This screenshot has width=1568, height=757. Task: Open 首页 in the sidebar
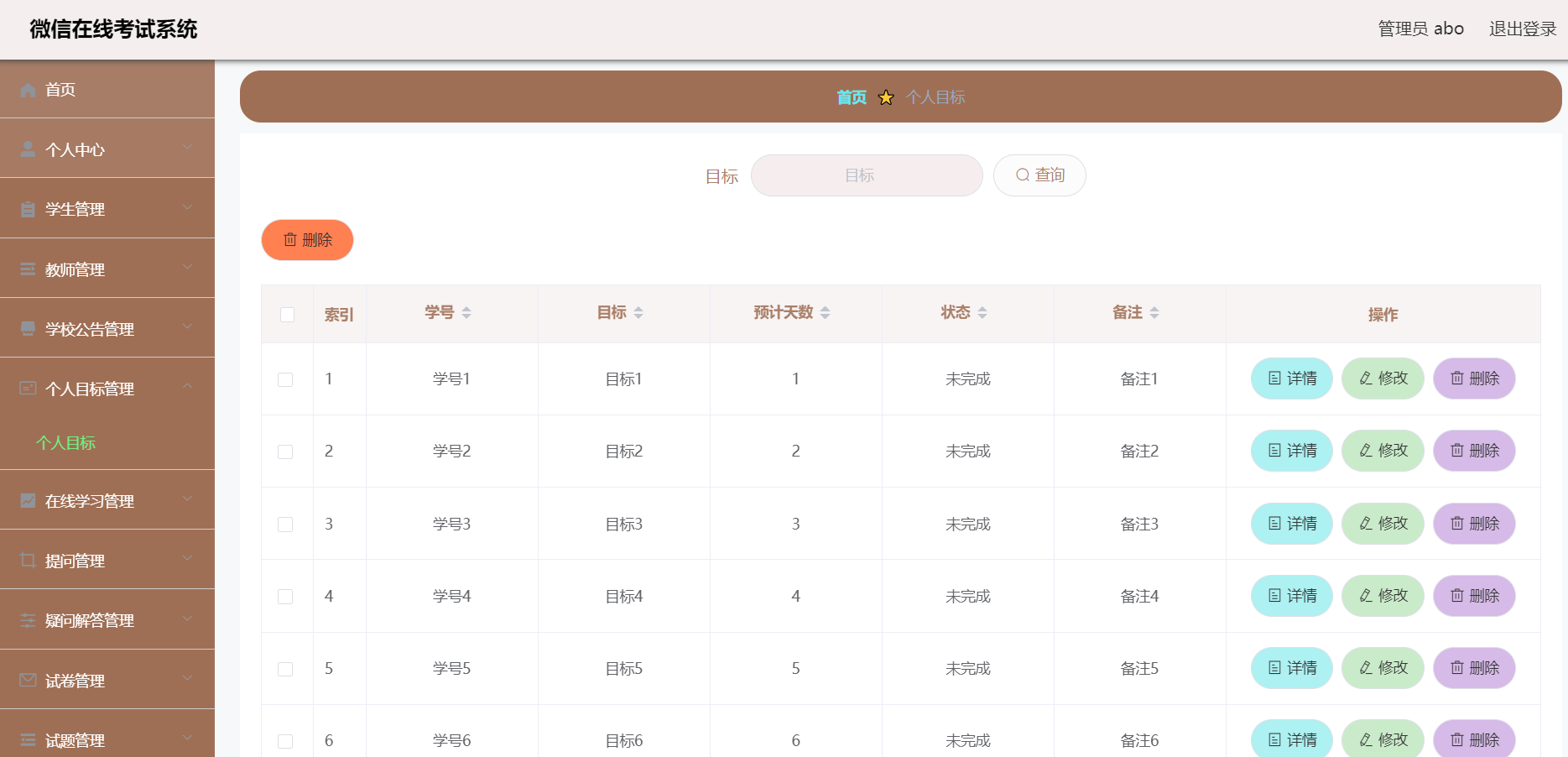(x=107, y=89)
